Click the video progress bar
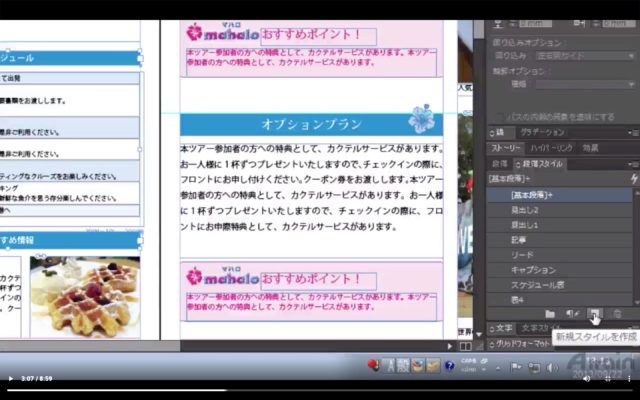Image resolution: width=640 pixels, height=400 pixels. tap(320, 390)
